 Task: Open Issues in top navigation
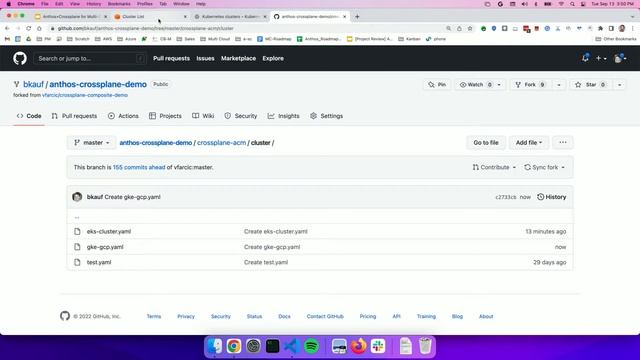(x=205, y=58)
